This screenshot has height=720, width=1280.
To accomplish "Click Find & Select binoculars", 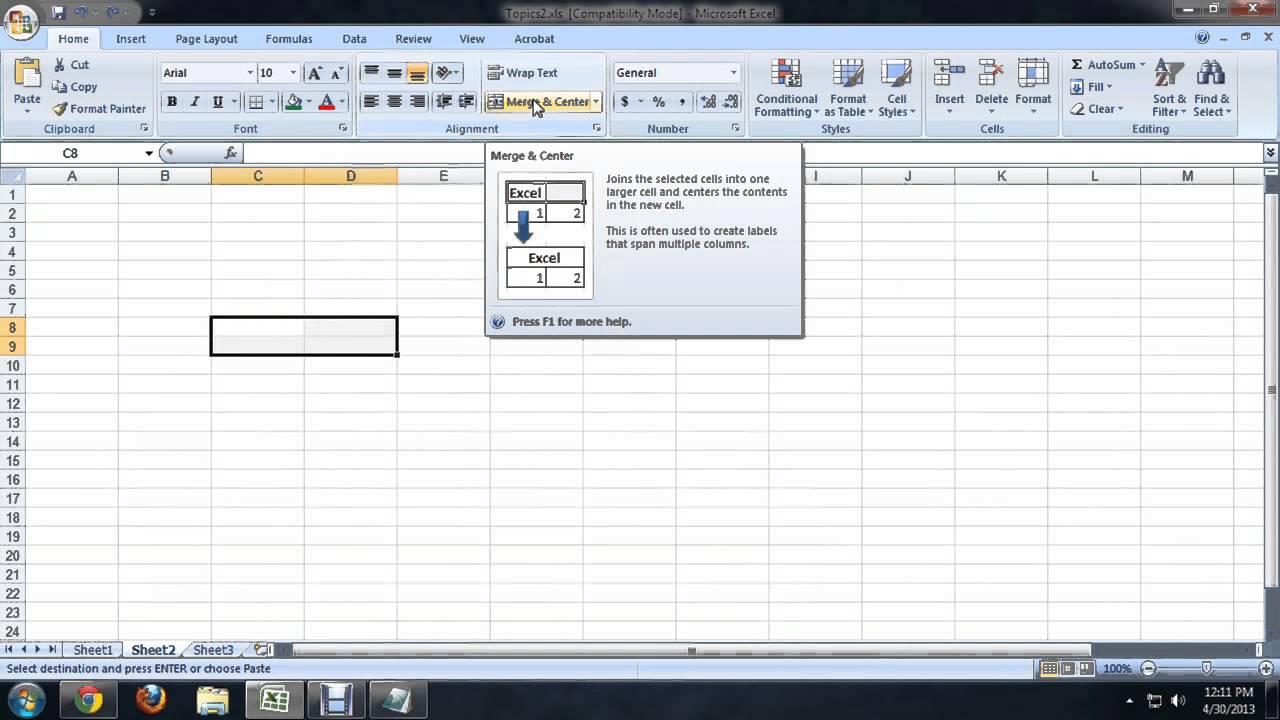I will [x=1211, y=75].
